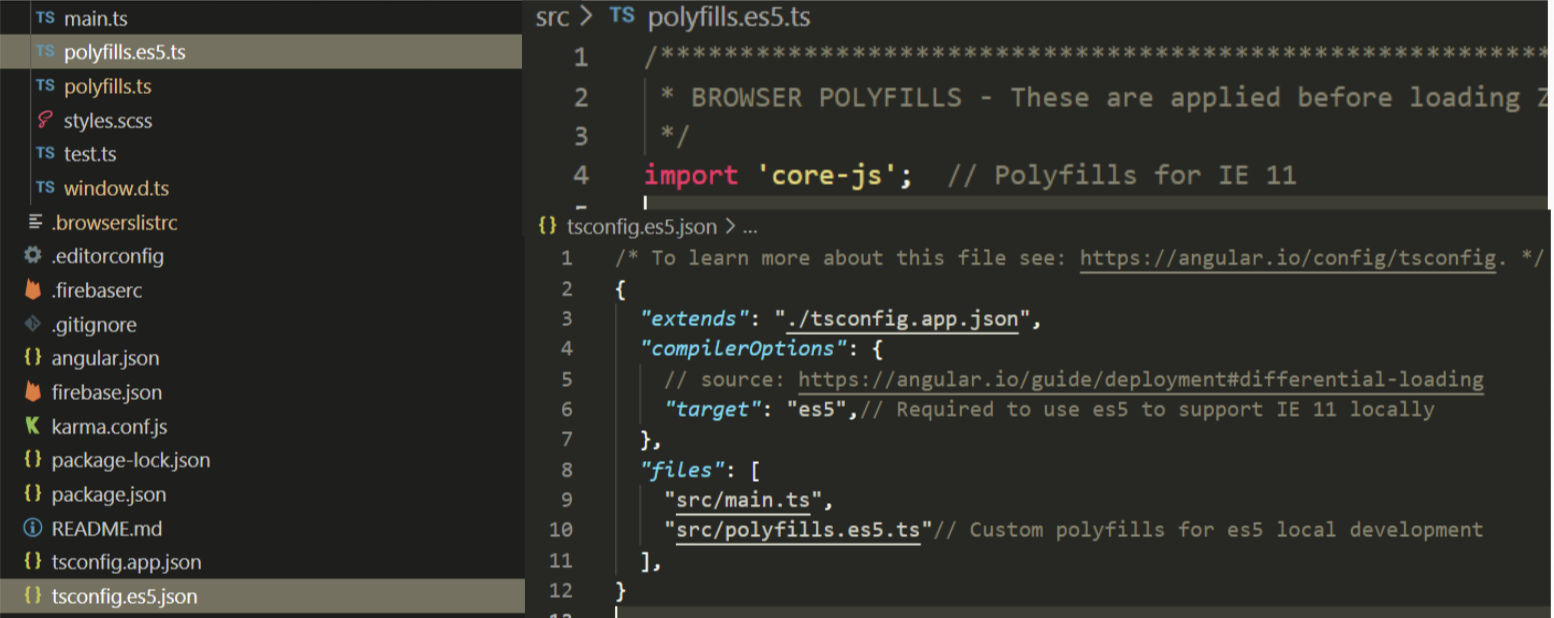The height and width of the screenshot is (618, 1554).
Task: Click the Sass icon beside styles.scss
Action: [x=45, y=120]
